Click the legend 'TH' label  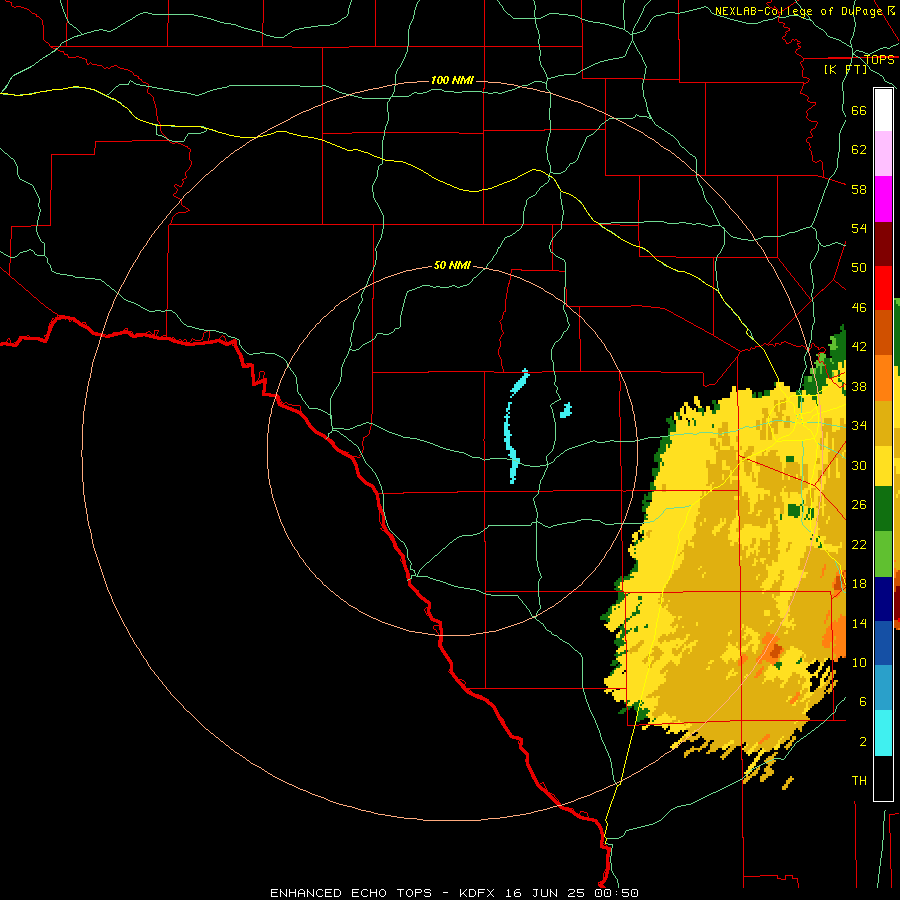click(x=859, y=781)
